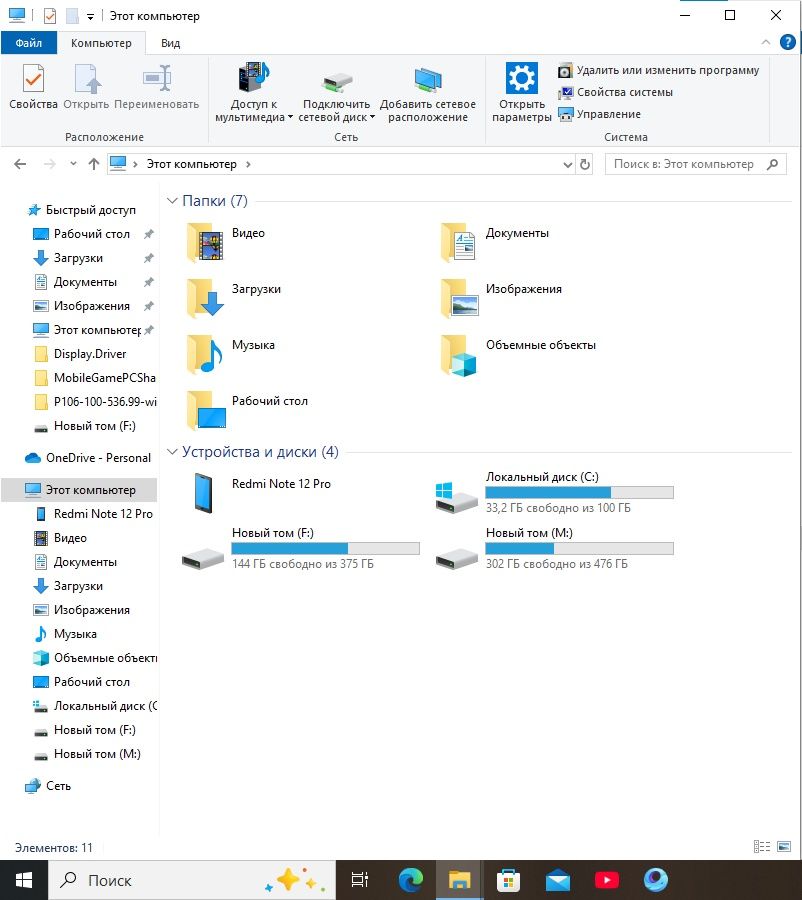Go up one folder level
The width and height of the screenshot is (802, 900).
click(94, 164)
